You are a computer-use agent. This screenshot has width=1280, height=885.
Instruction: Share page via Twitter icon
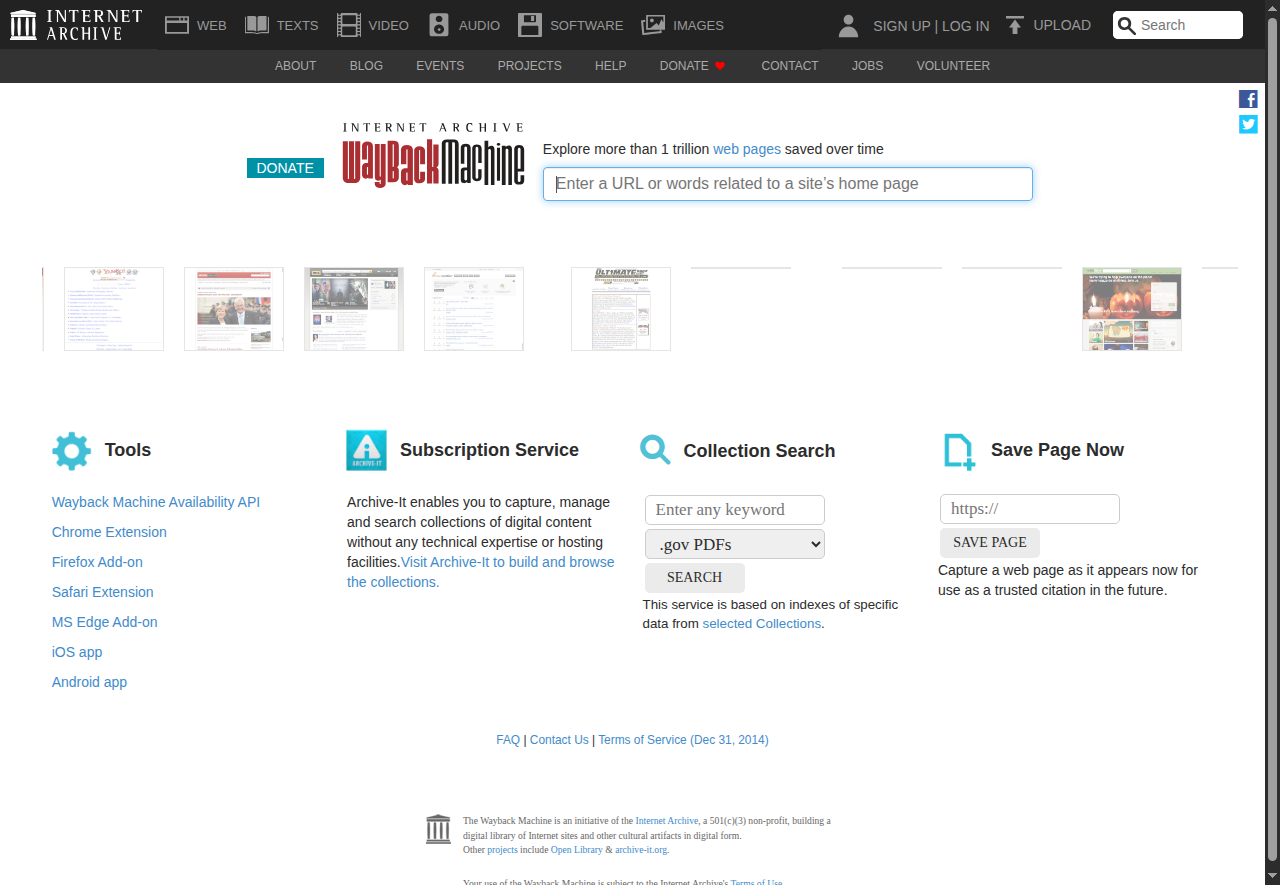[1248, 124]
